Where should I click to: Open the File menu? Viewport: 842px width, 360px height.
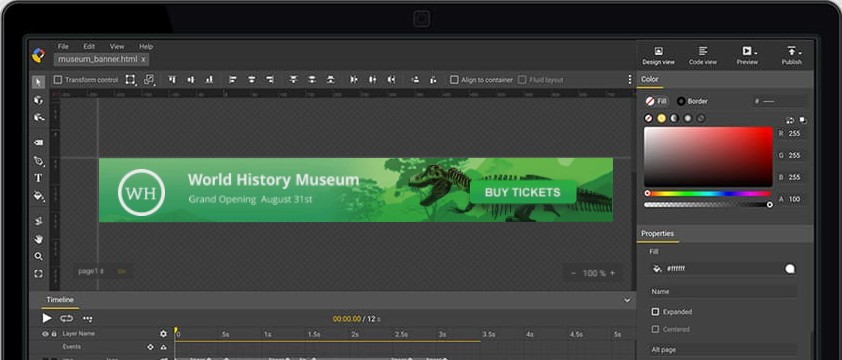point(63,46)
